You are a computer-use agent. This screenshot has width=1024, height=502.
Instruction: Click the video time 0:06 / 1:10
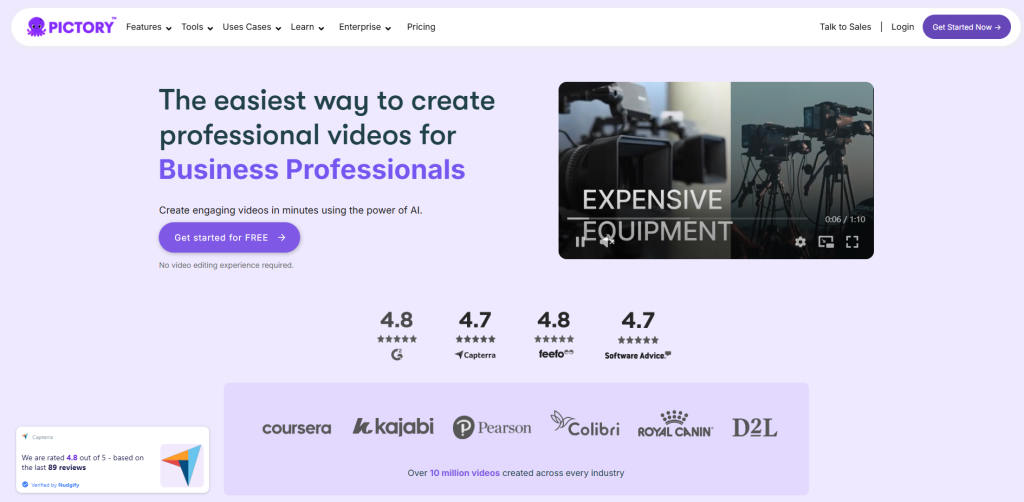(x=845, y=219)
